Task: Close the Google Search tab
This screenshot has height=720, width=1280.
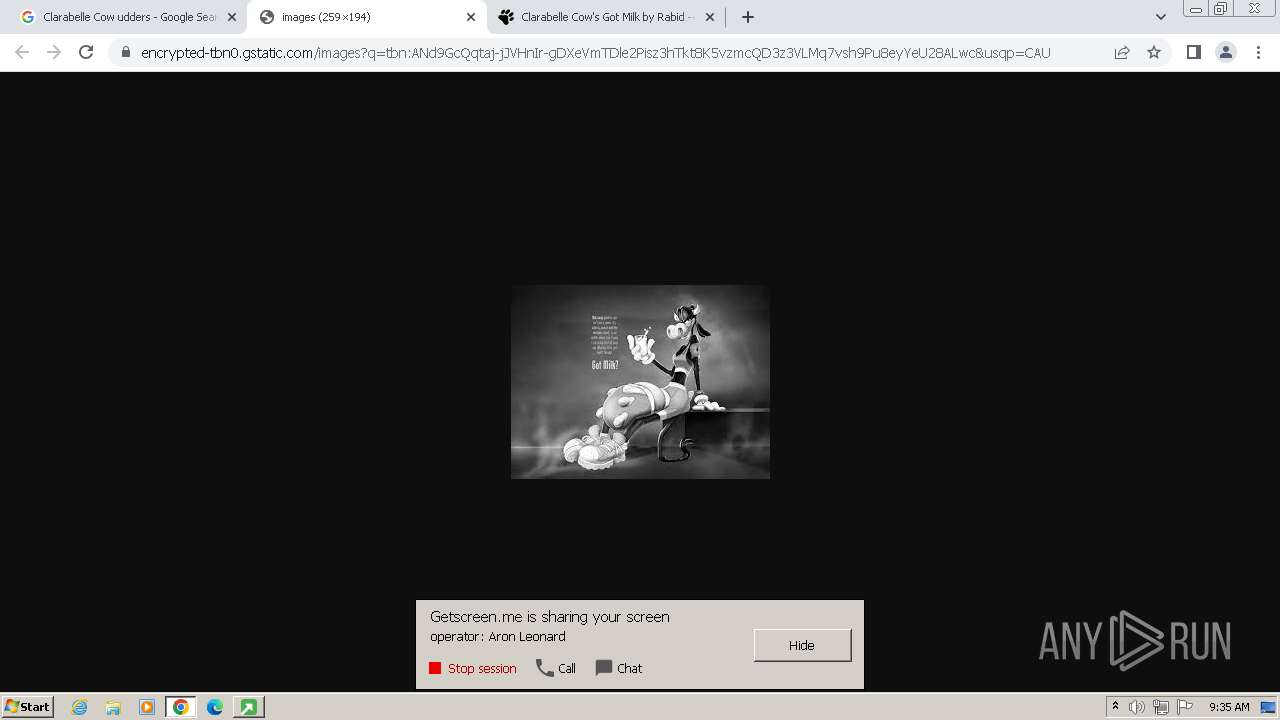Action: coord(232,17)
